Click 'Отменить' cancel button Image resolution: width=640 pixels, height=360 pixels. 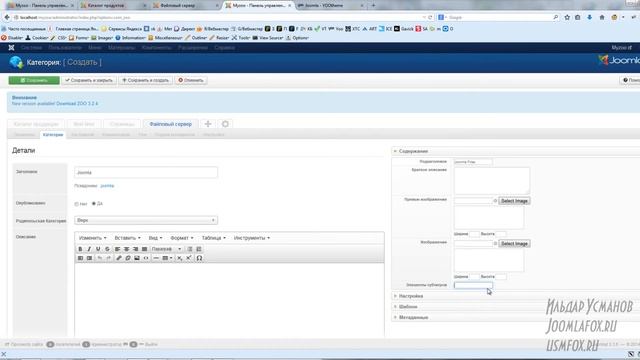point(191,80)
